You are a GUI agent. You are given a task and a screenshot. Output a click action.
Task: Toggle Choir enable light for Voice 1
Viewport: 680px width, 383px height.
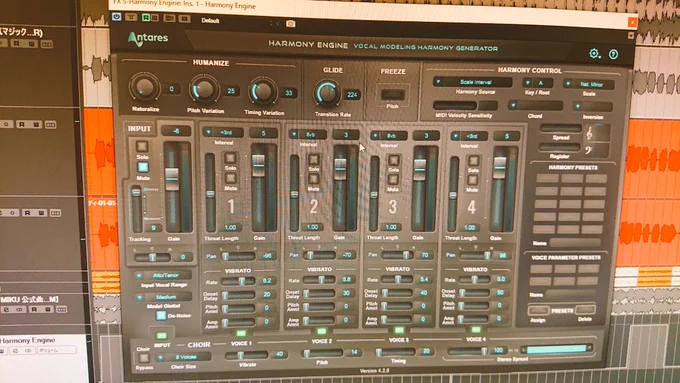pyautogui.click(x=241, y=334)
